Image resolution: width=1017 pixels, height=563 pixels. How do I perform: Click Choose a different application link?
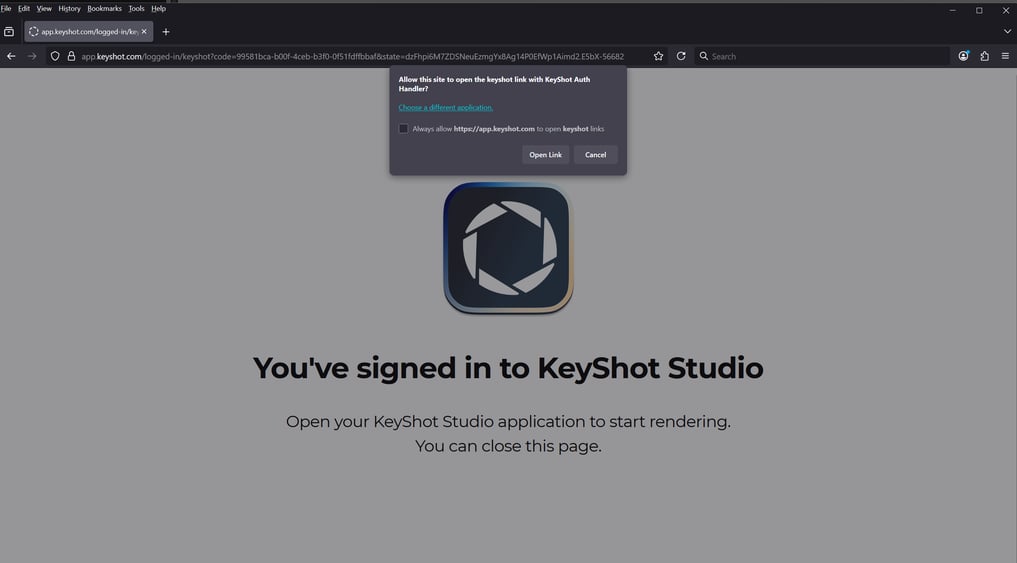pyautogui.click(x=445, y=107)
